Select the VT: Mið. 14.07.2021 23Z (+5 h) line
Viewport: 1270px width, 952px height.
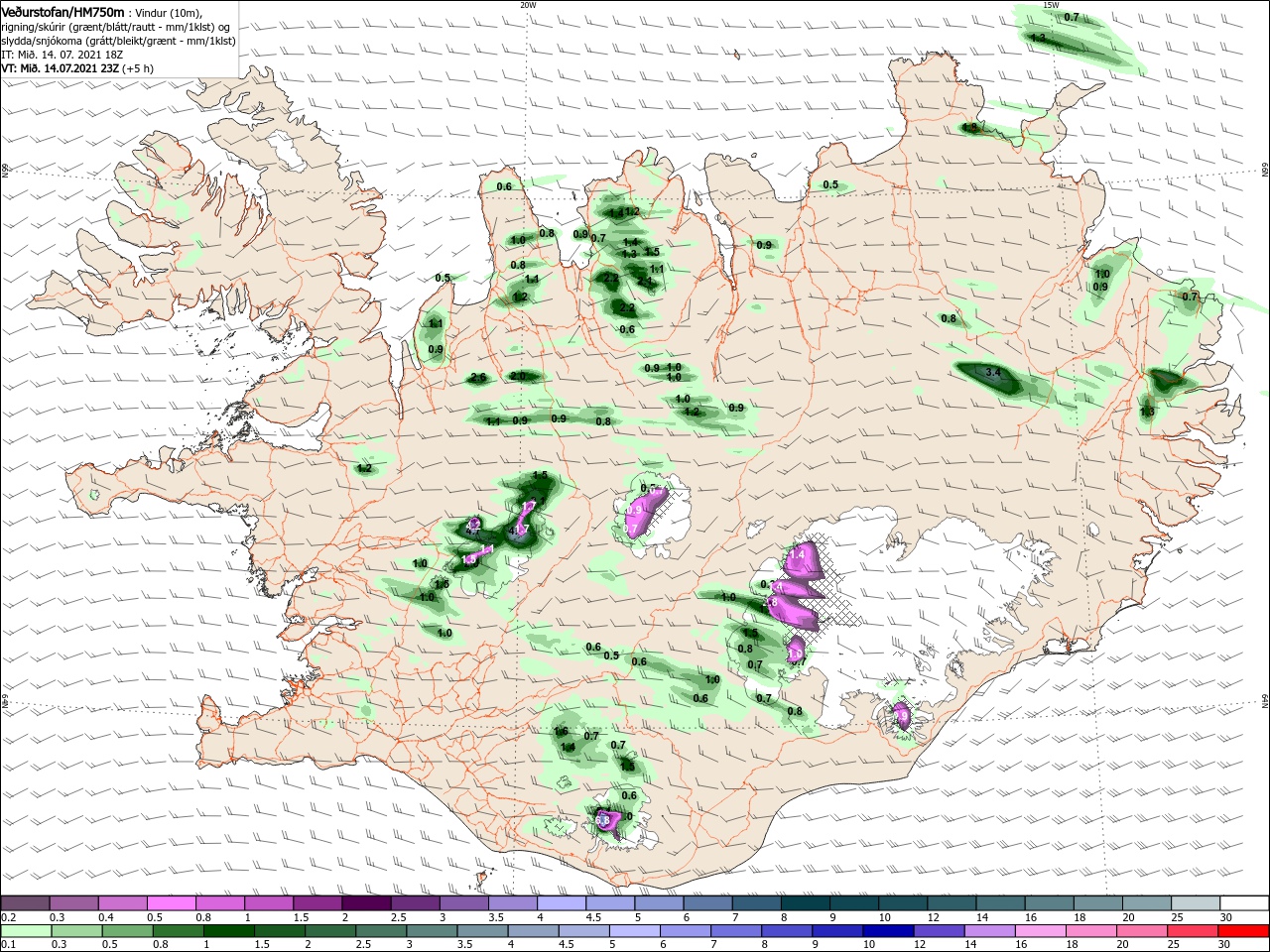[x=77, y=68]
